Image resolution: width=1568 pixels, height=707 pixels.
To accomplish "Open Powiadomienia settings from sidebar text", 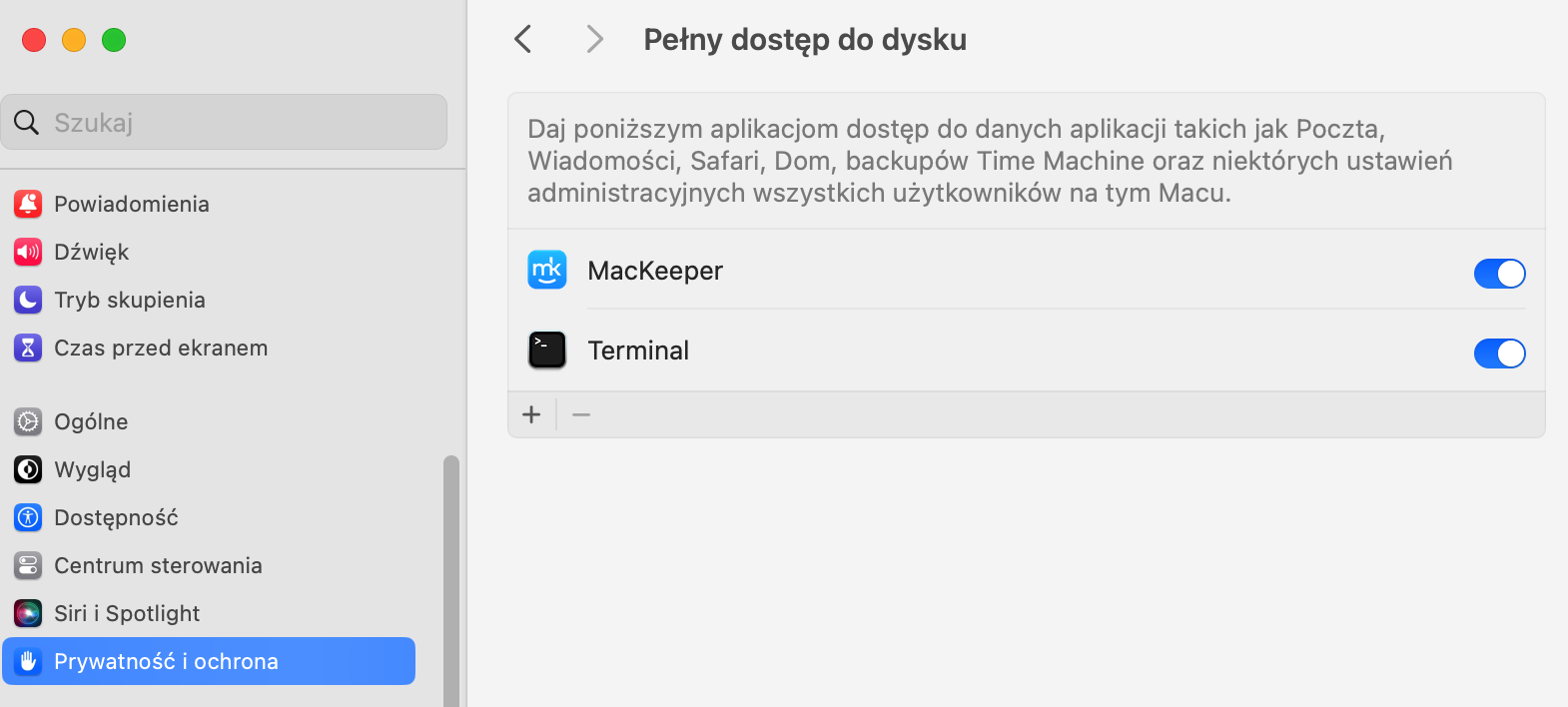I will [132, 204].
